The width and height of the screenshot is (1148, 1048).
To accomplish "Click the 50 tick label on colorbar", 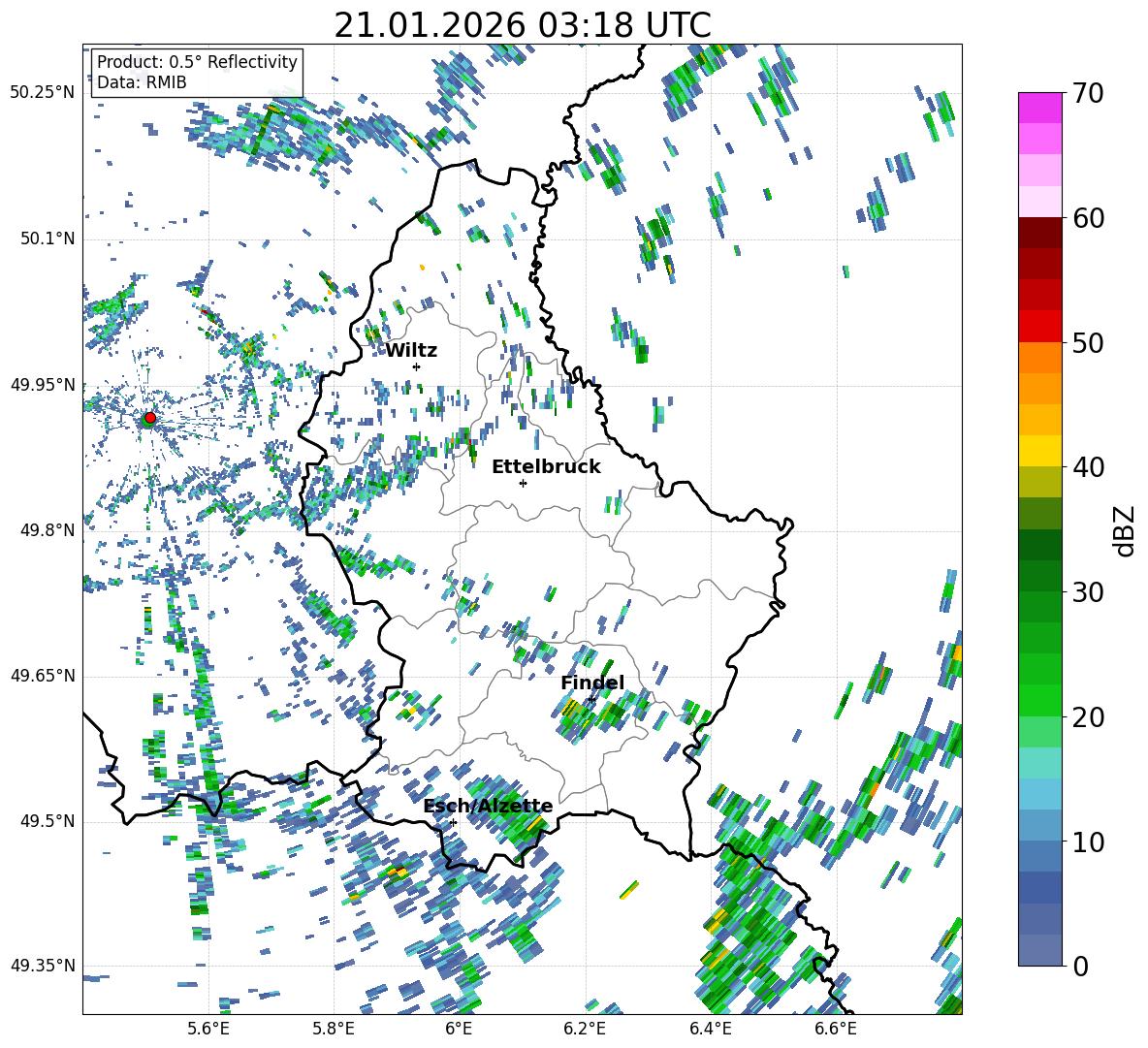I will 1087,343.
